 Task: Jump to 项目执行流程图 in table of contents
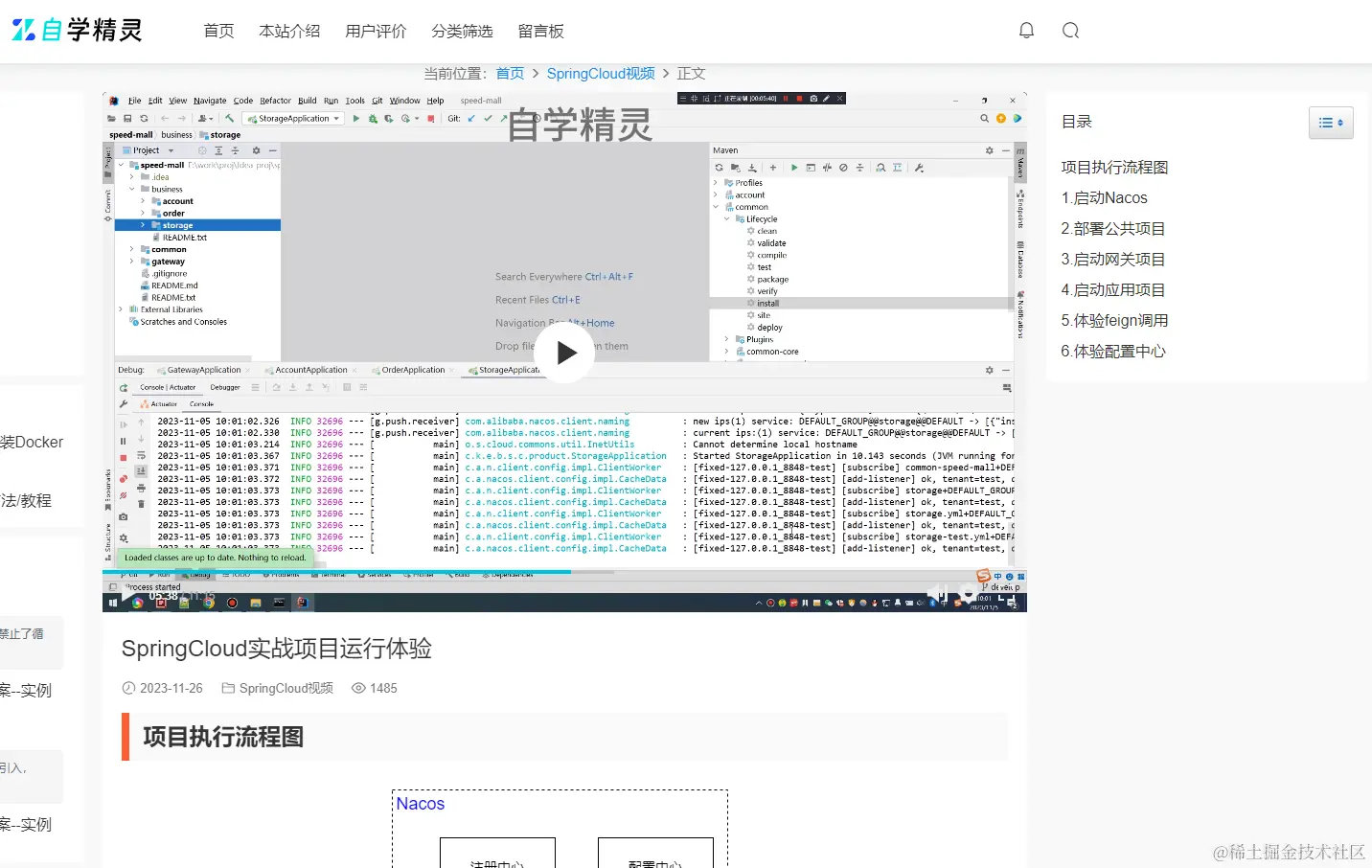1114,167
